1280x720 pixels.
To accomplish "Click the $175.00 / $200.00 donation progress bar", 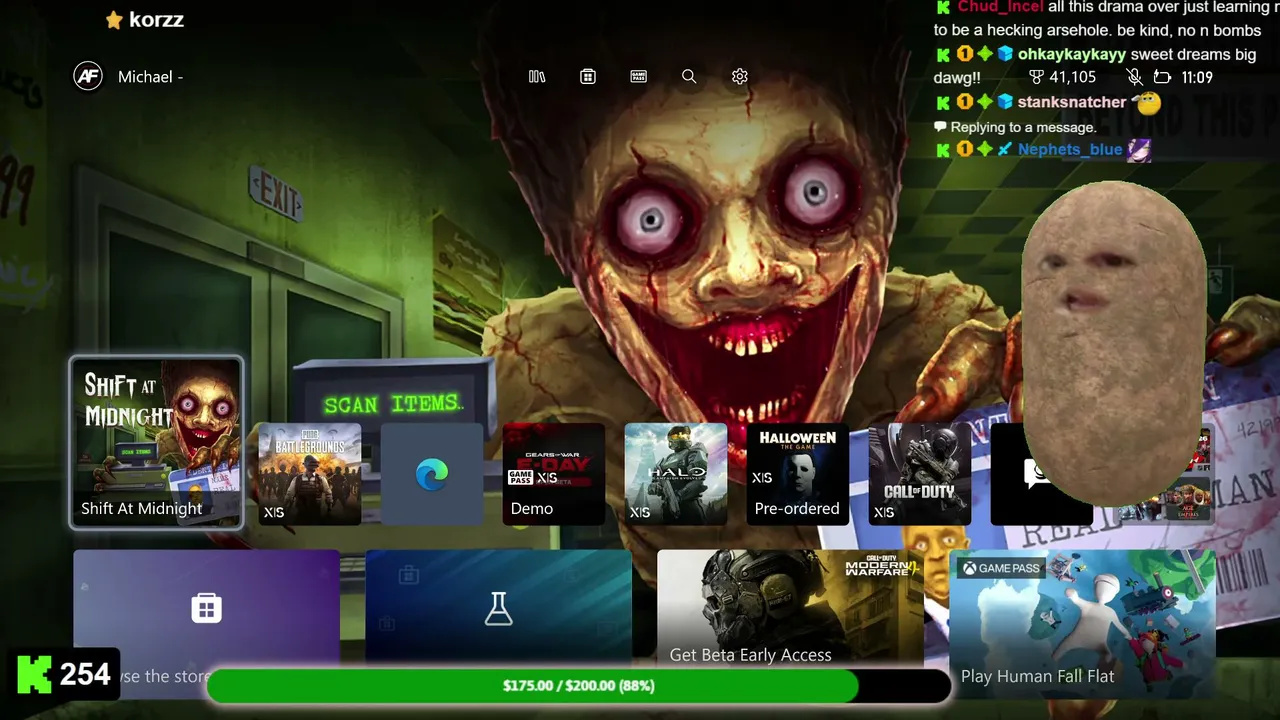I will tap(579, 686).
